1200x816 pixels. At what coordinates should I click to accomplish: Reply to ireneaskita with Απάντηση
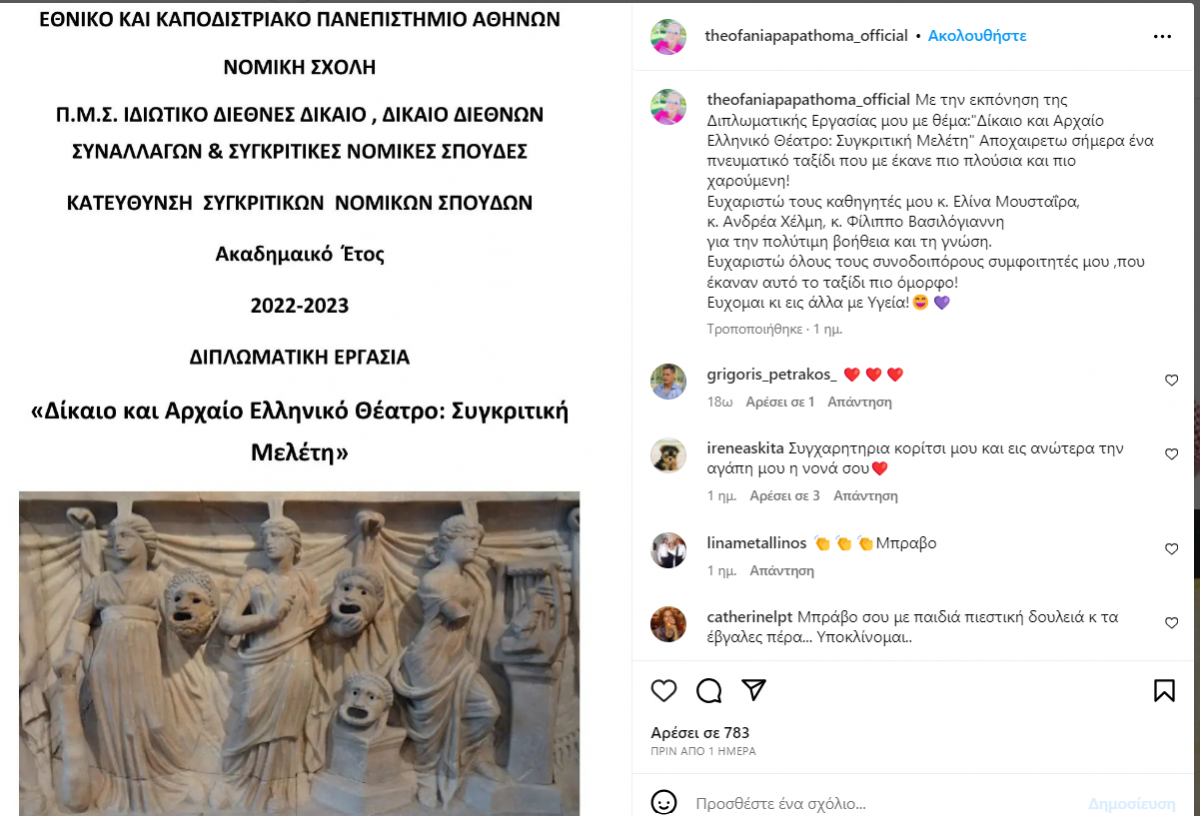point(865,496)
